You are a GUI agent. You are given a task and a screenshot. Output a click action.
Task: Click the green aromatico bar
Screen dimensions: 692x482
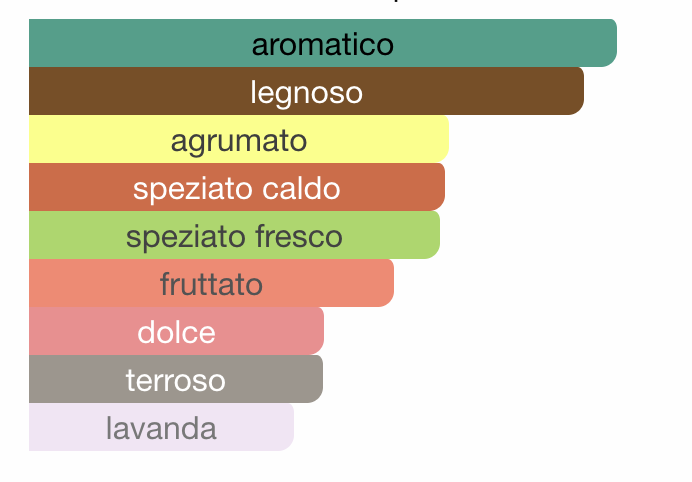click(323, 43)
